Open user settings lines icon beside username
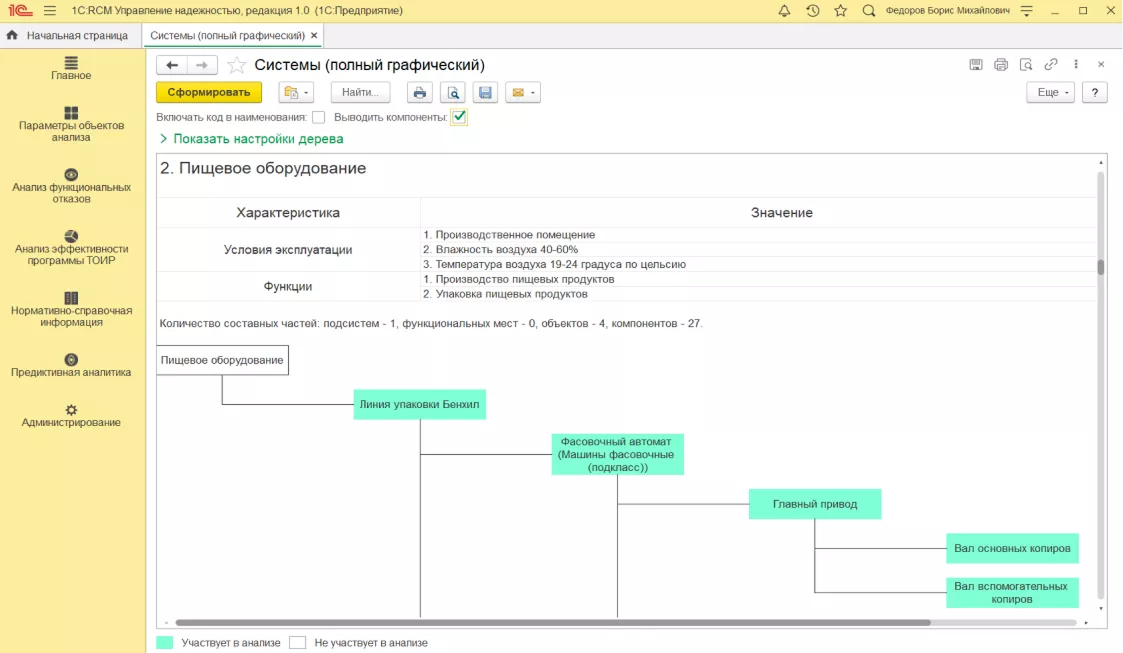The height and width of the screenshot is (653, 1123). pyautogui.click(x=1026, y=11)
